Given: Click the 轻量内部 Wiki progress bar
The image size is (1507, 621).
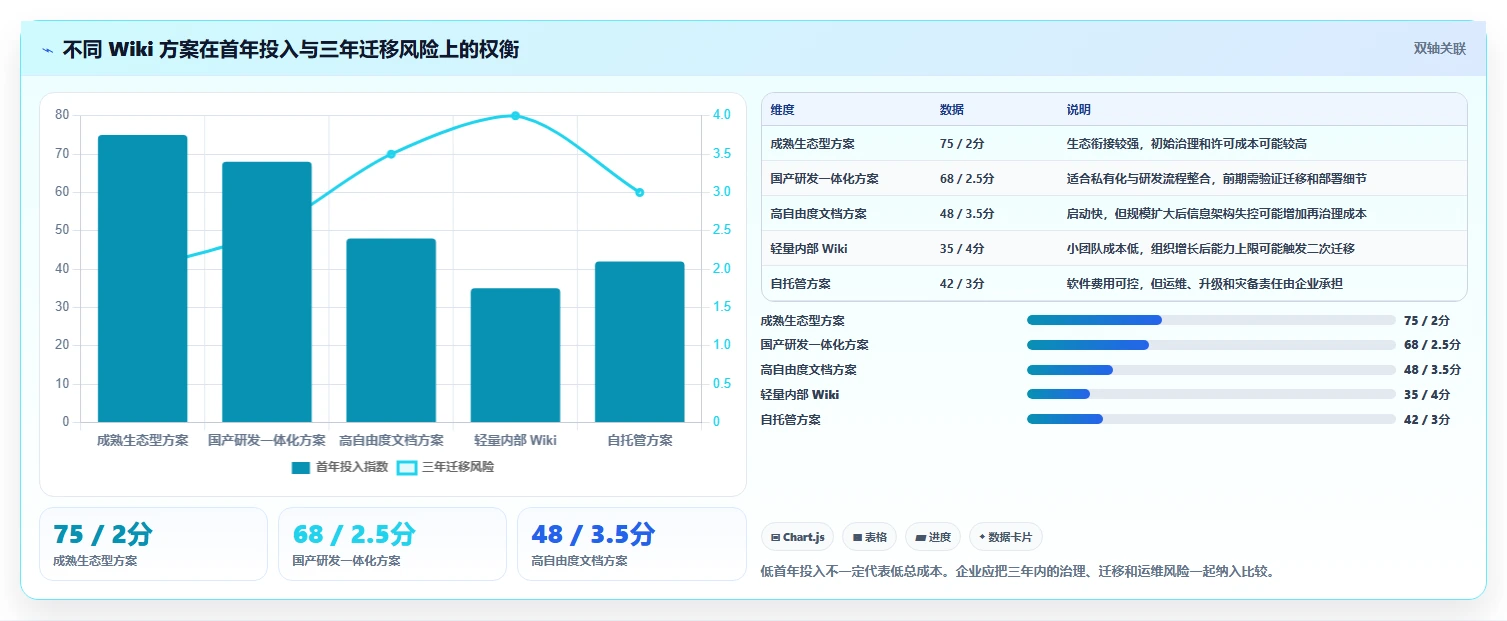Looking at the screenshot, I should [1211, 394].
